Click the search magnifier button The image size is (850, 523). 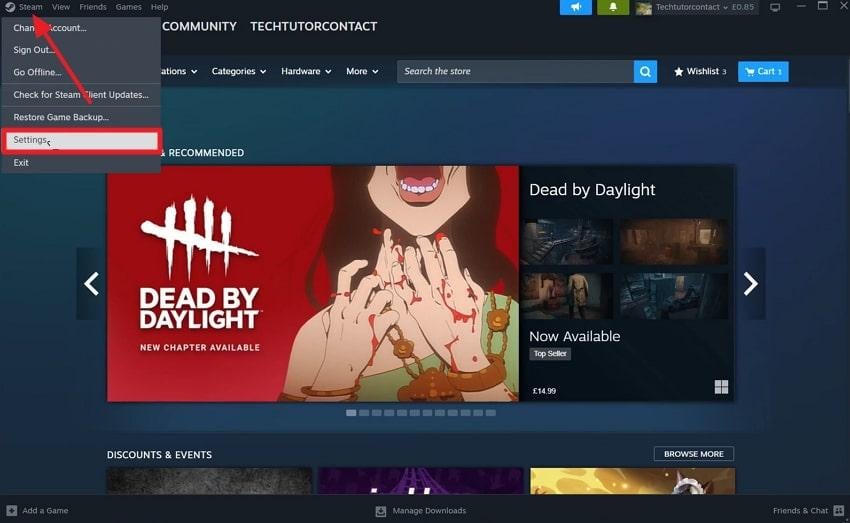[645, 72]
